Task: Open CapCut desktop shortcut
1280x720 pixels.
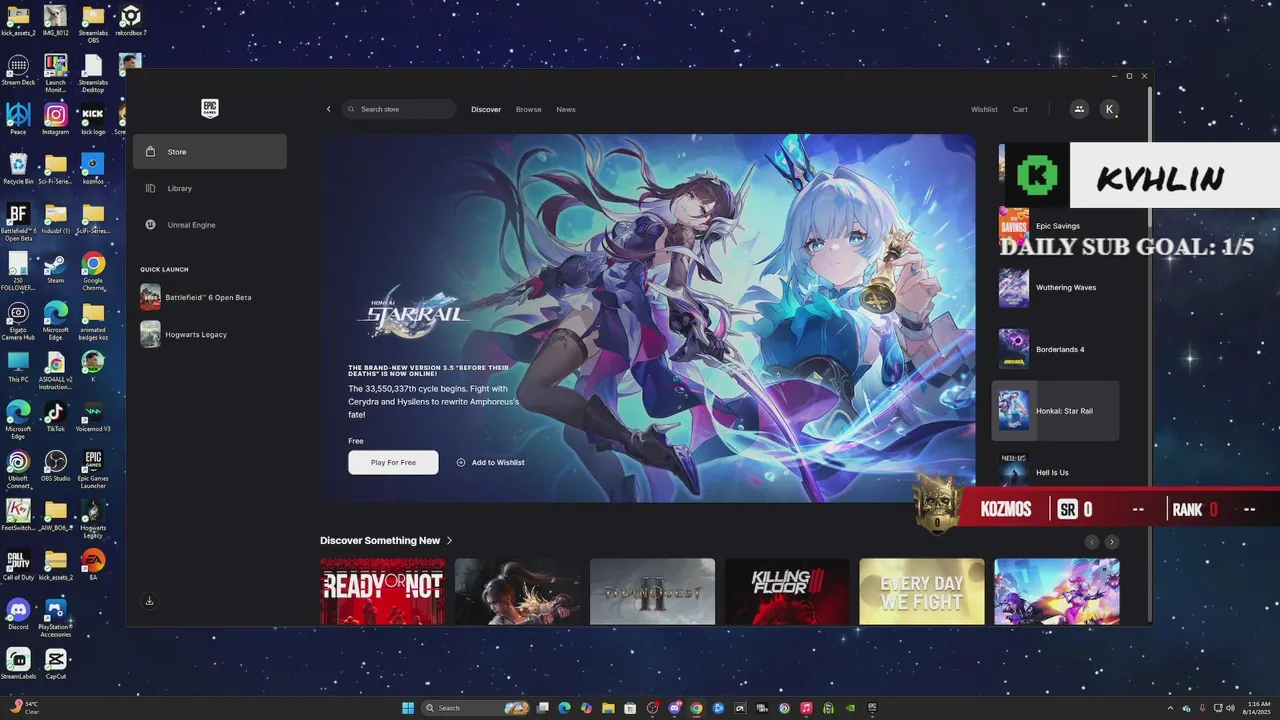Action: pyautogui.click(x=55, y=665)
